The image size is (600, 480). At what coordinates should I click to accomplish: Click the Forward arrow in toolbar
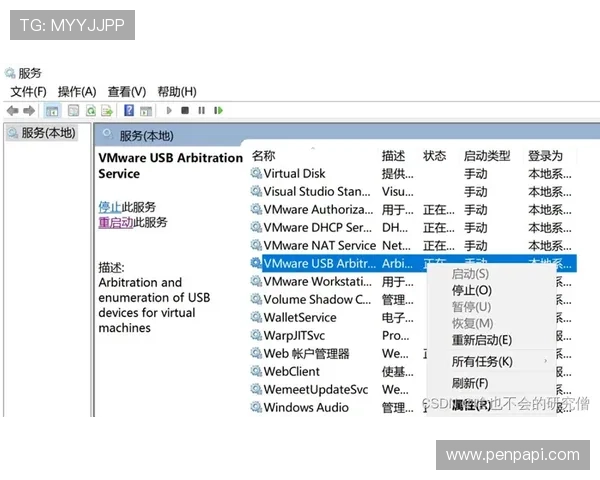pyautogui.click(x=29, y=111)
